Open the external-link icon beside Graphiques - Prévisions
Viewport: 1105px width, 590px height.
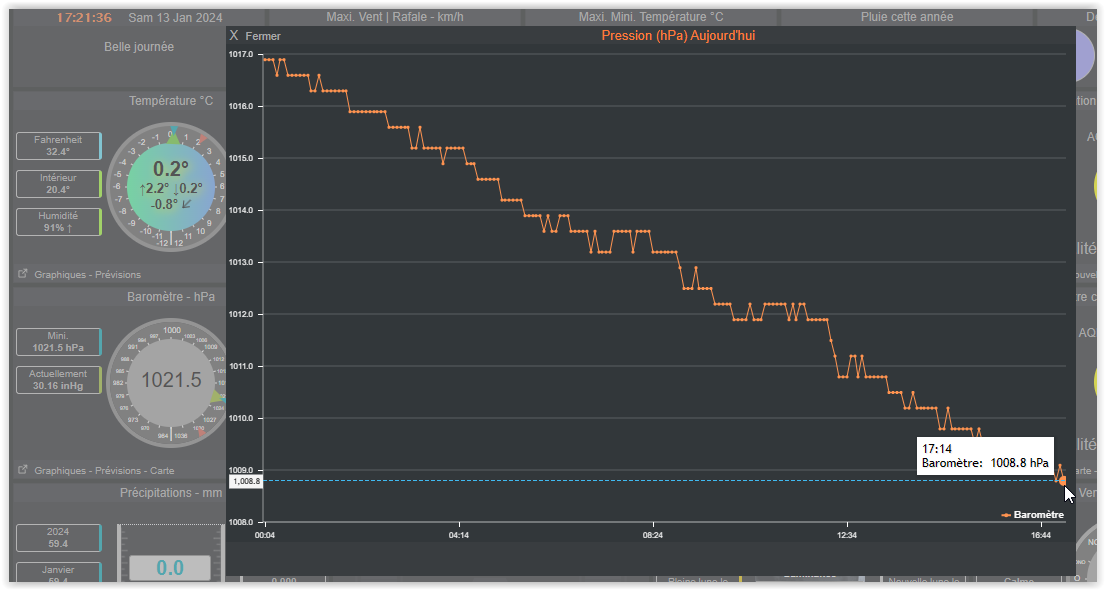click(x=23, y=274)
